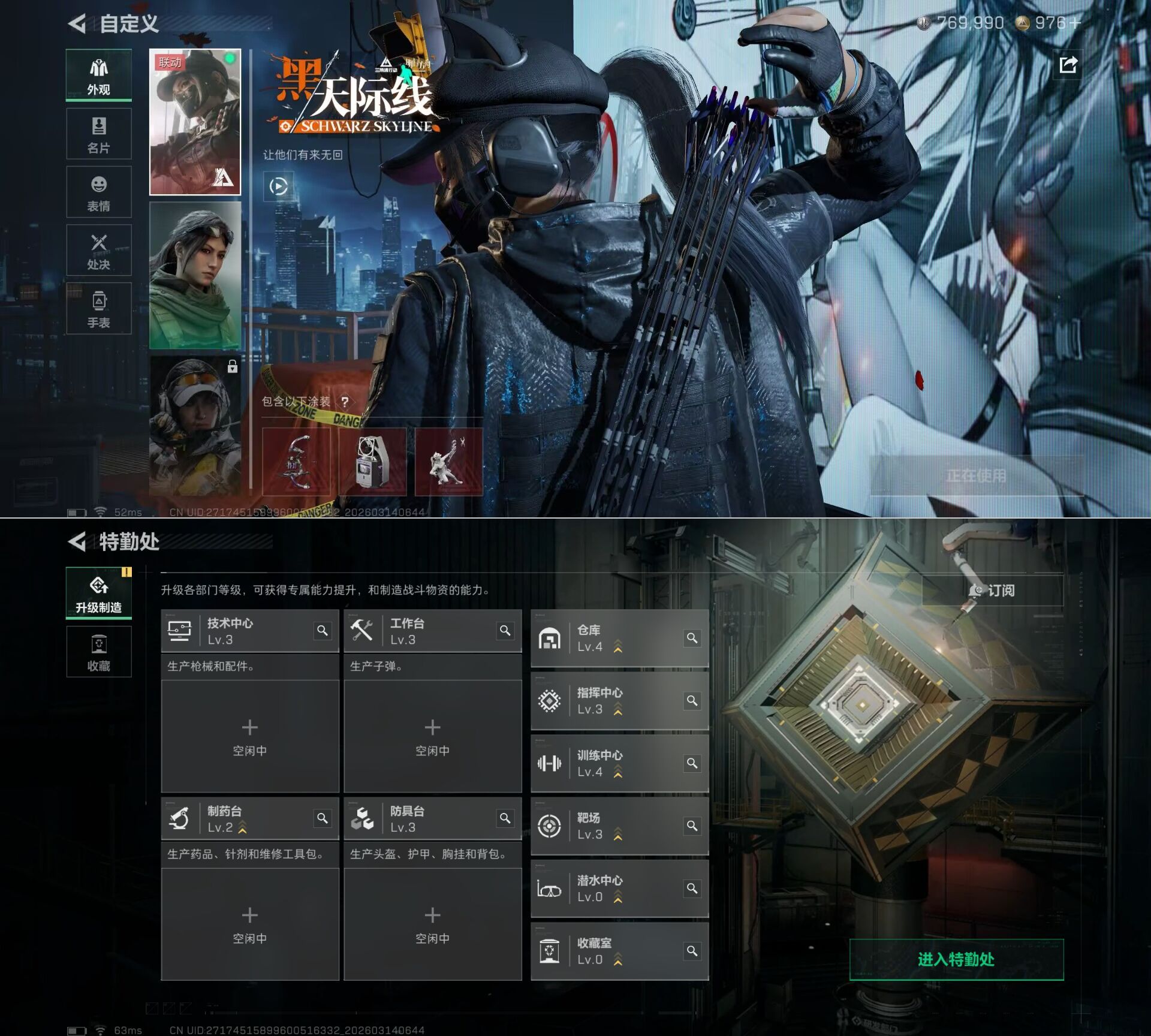Switch to the 名片 tab

coord(99,134)
